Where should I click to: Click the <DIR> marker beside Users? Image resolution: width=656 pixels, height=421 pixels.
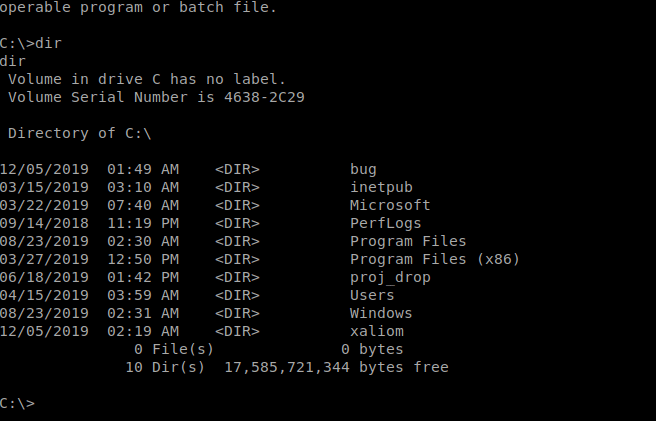click(237, 295)
